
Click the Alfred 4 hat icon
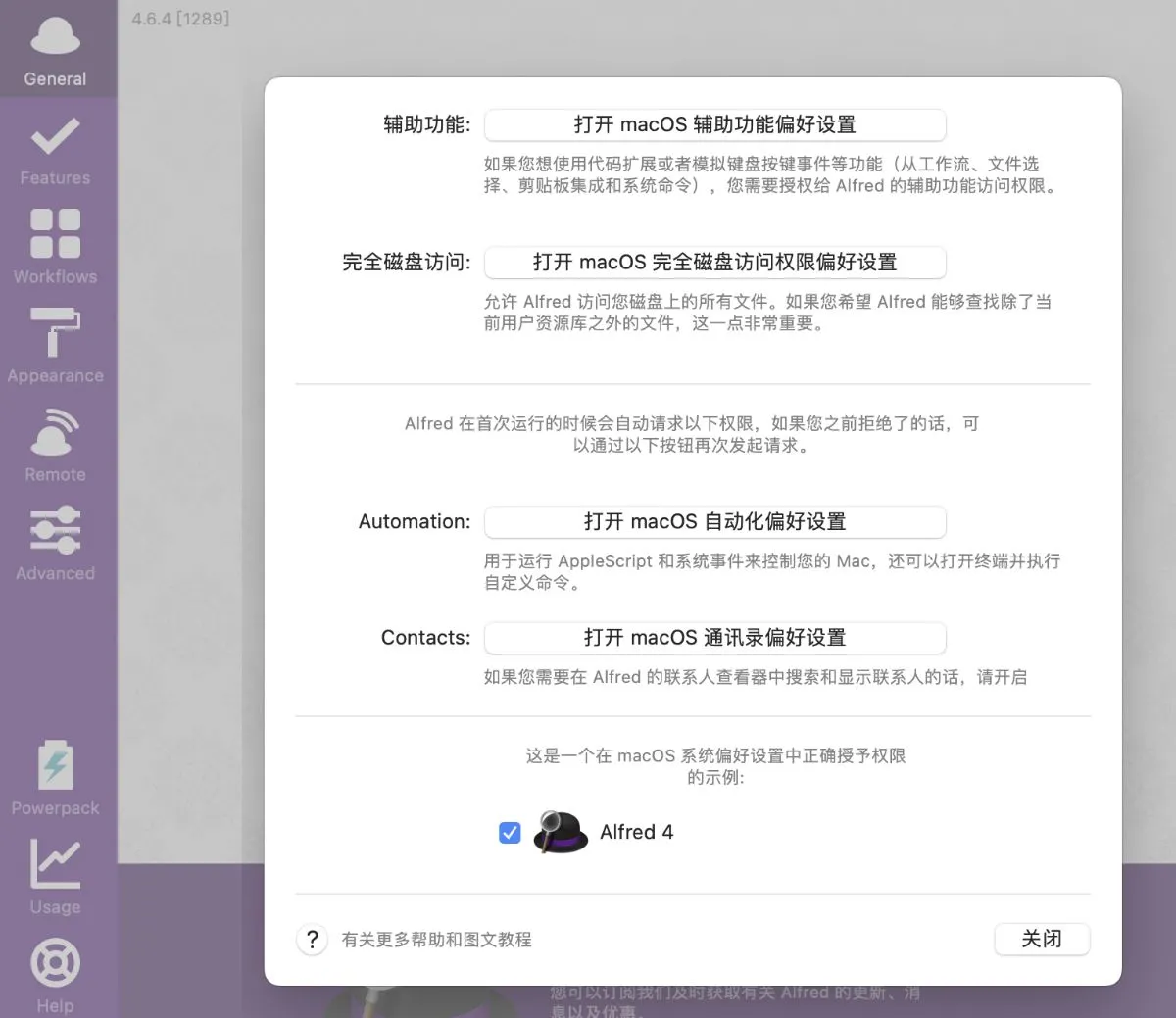[561, 832]
